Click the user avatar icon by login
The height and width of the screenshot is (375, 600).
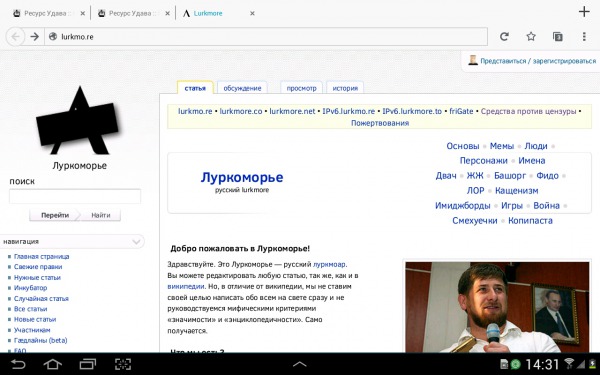pyautogui.click(x=473, y=60)
